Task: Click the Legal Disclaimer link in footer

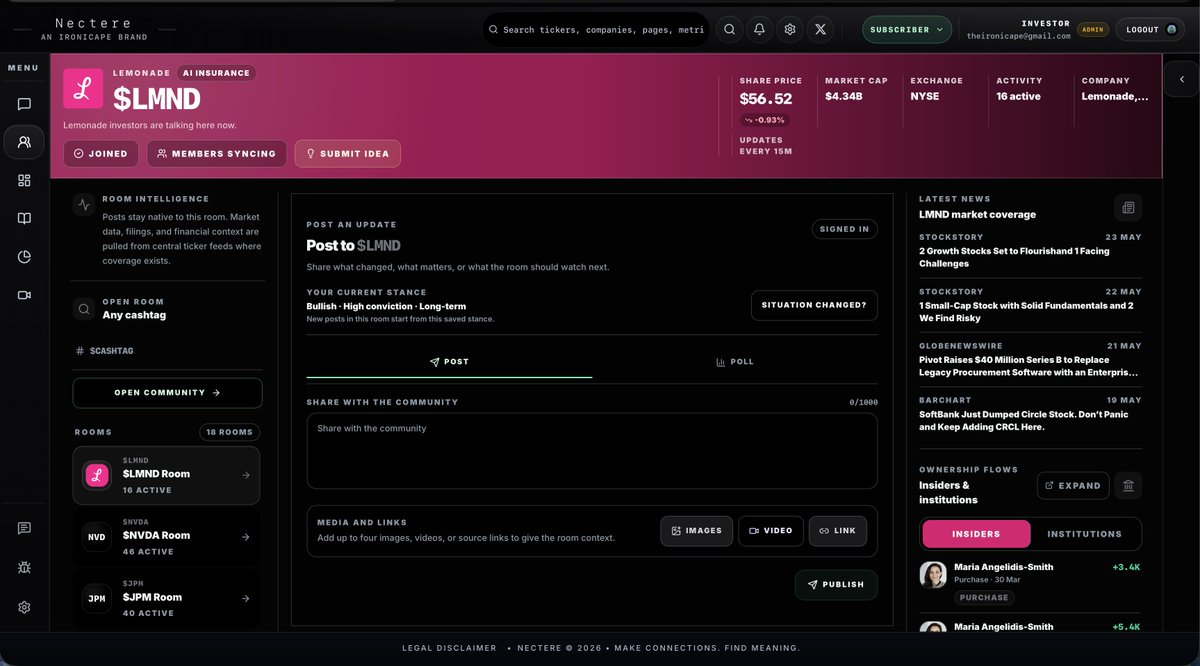Action: click(449, 648)
